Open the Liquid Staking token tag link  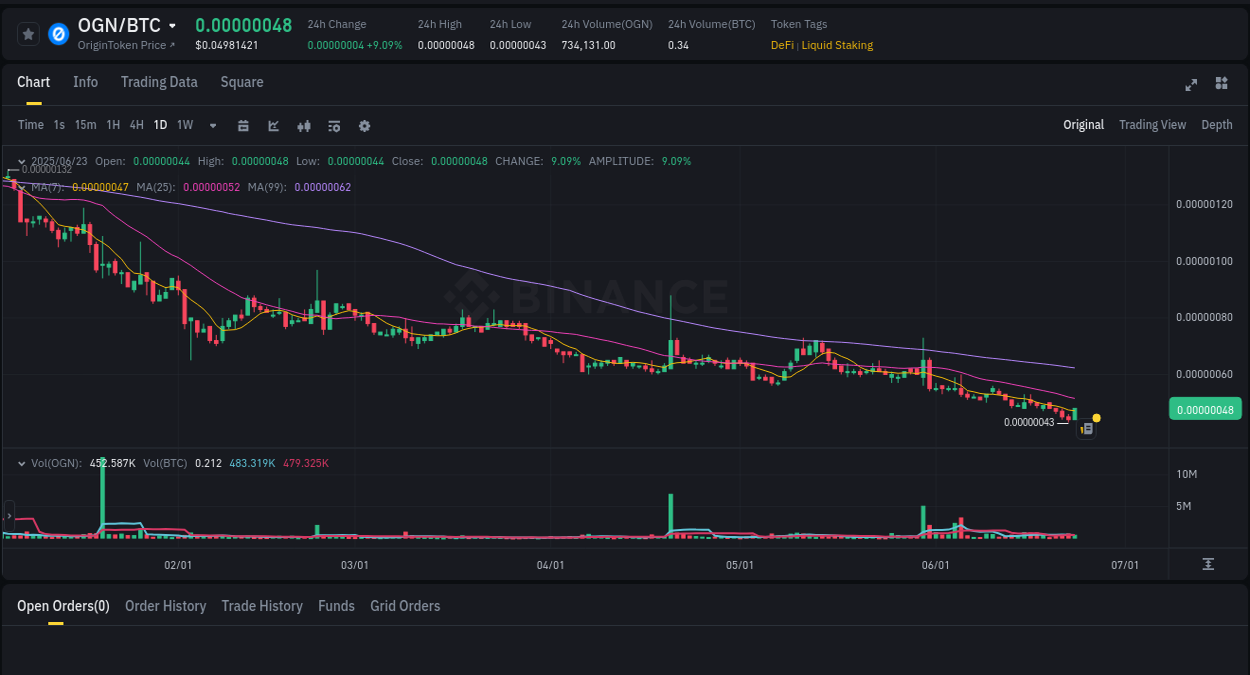pos(837,45)
